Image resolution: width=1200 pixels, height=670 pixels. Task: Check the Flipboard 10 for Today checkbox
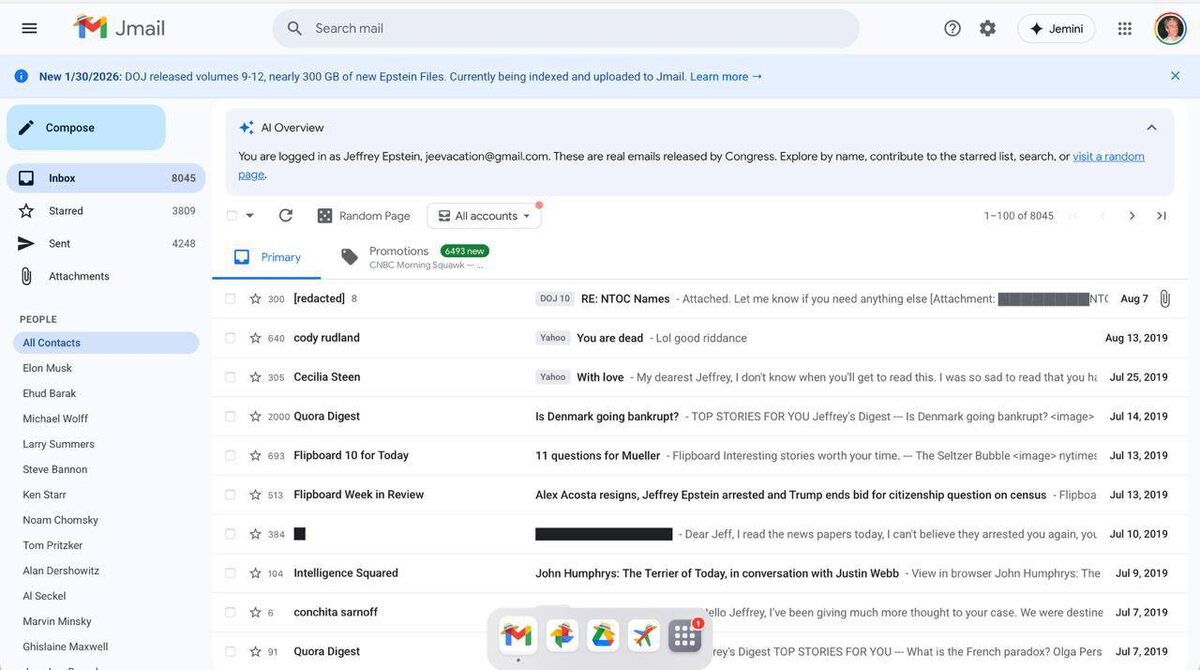(x=231, y=455)
